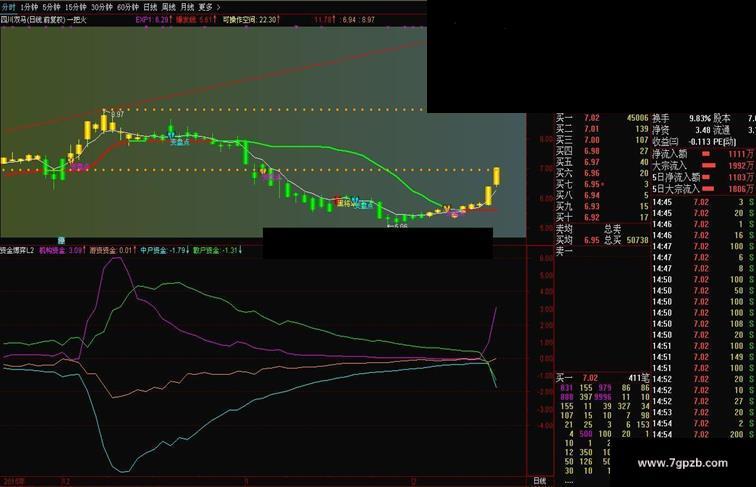Switch to 周线 weekly chart tab
Viewport: 756px width, 487px height.
click(x=169, y=7)
